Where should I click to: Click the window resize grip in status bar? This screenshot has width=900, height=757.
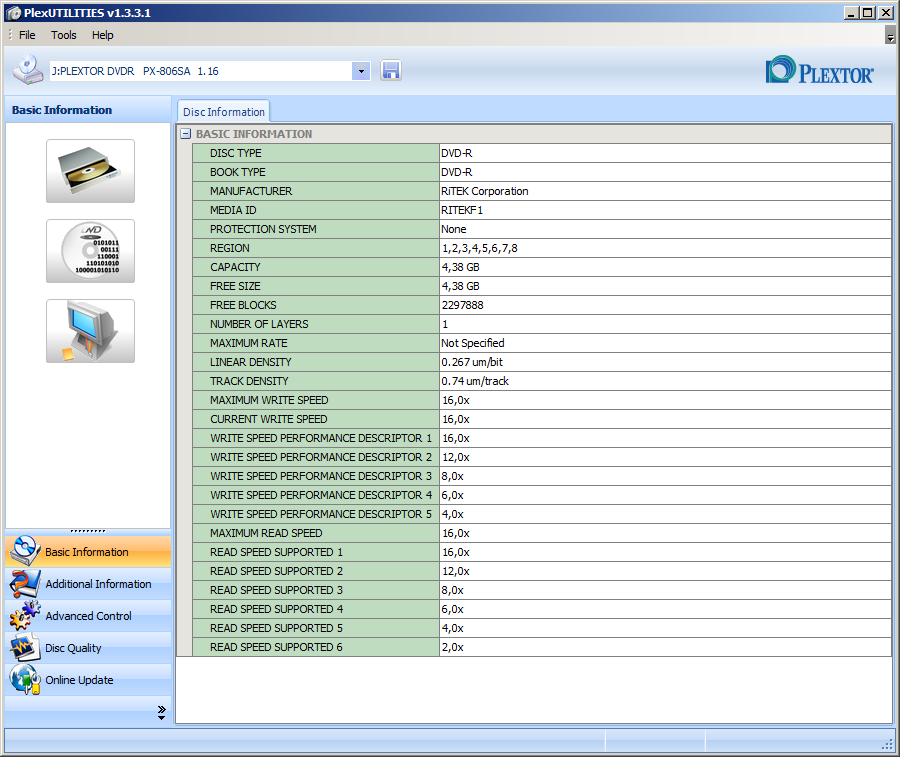pyautogui.click(x=887, y=744)
